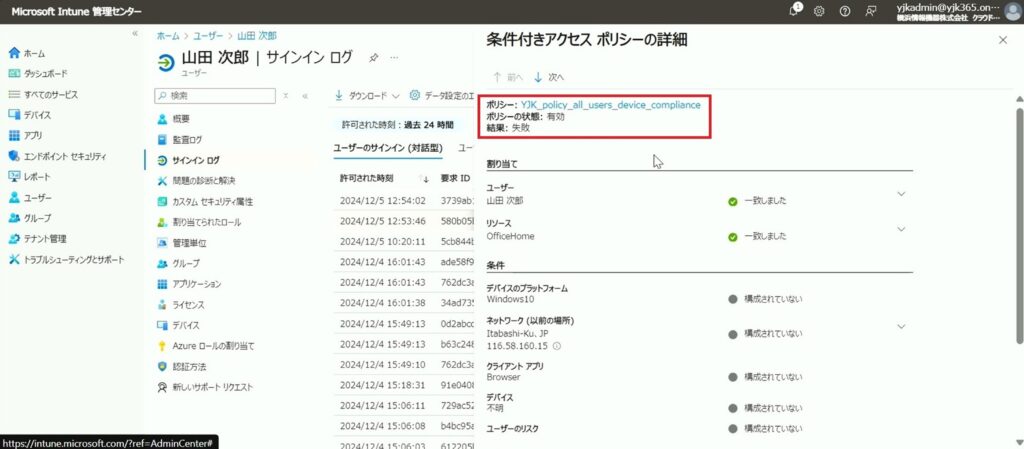Open エンドポイント セキュリティ in left navigation
1024x449 pixels.
pyautogui.click(x=57, y=157)
